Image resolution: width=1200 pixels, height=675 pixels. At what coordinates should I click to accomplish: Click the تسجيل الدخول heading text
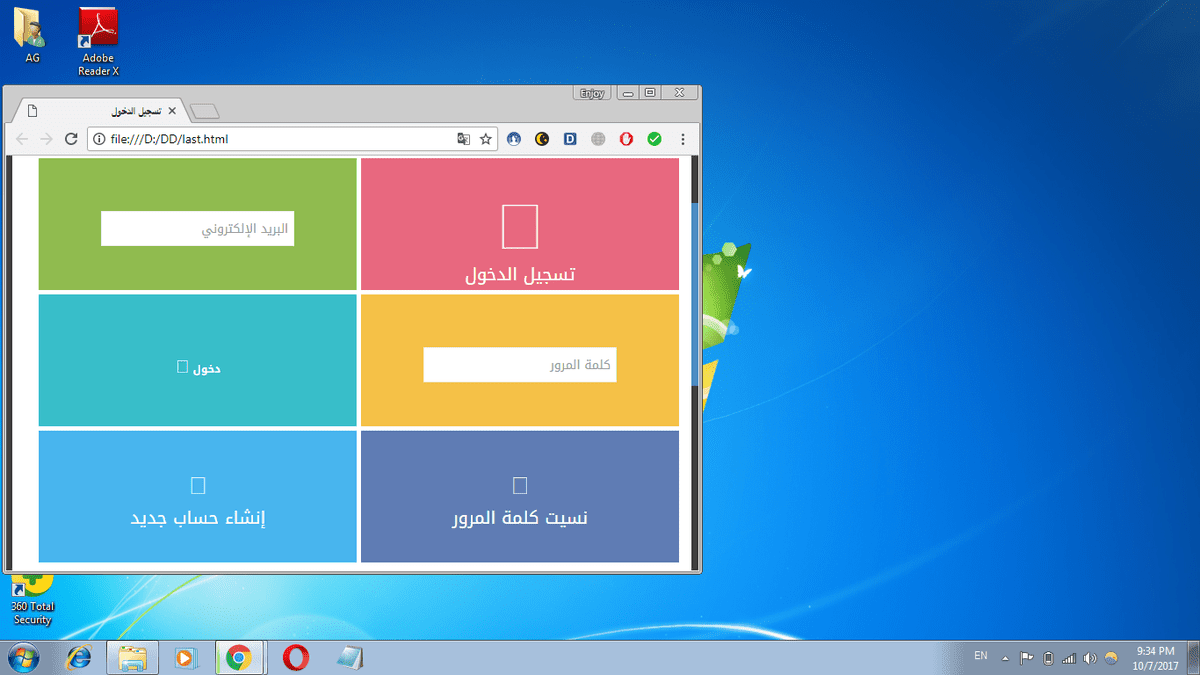[x=520, y=274]
